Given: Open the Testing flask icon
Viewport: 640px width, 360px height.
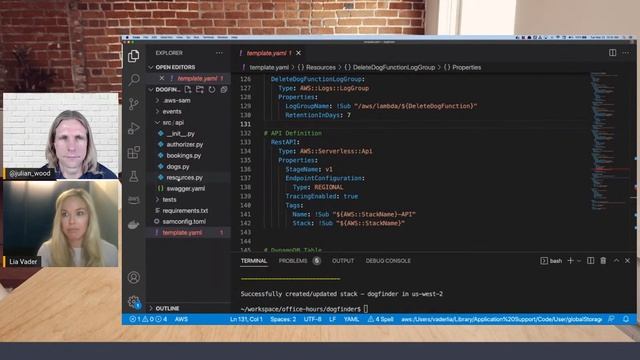Looking at the screenshot, I should tap(134, 176).
